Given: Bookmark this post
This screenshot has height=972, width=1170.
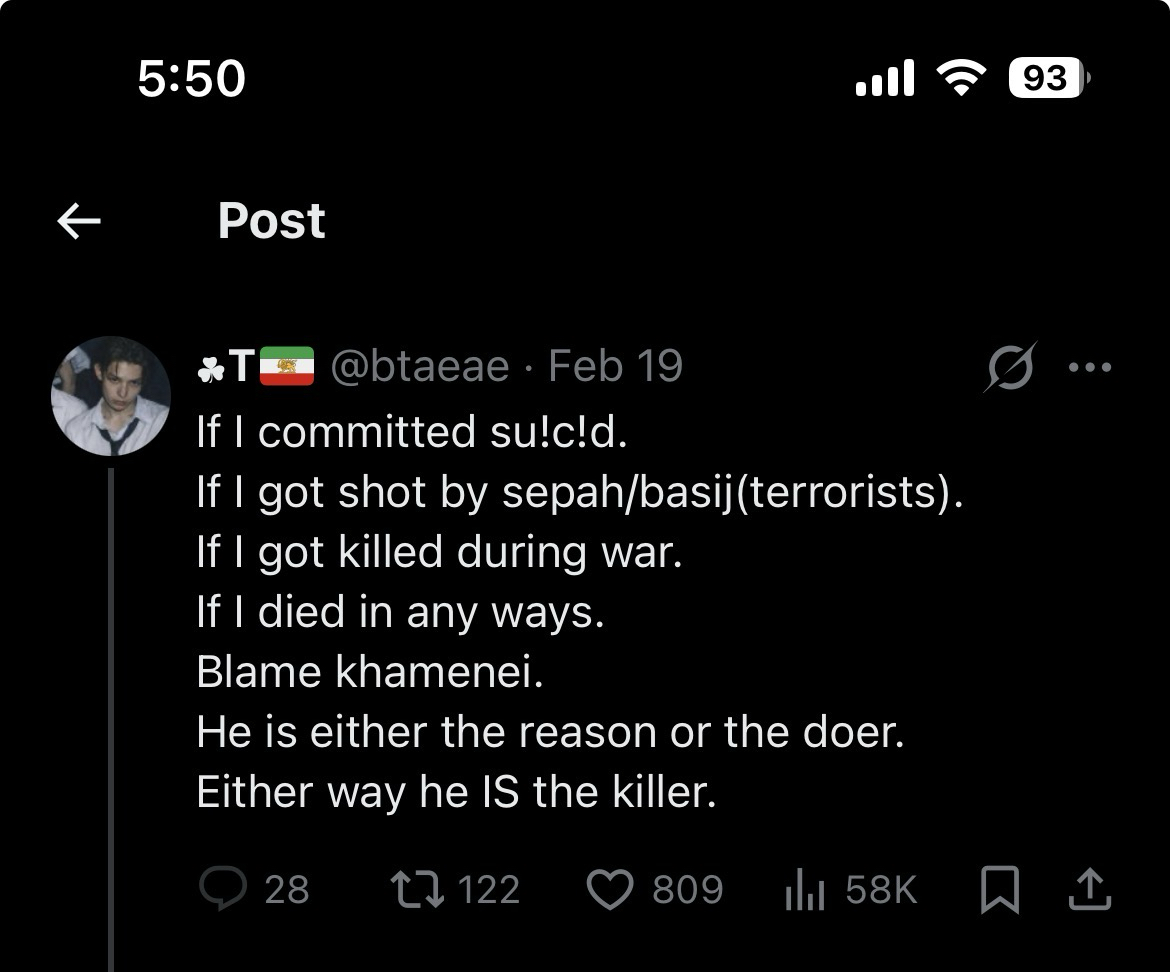Looking at the screenshot, I should (999, 889).
